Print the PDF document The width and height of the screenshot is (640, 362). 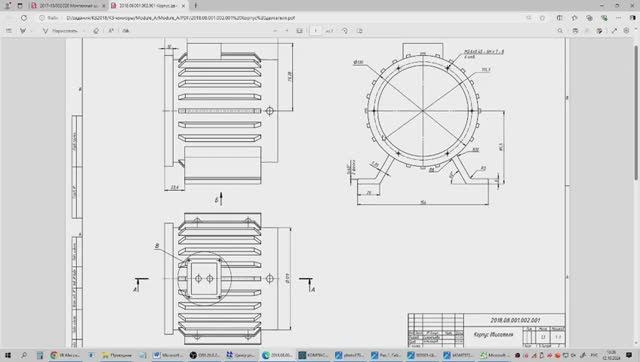click(x=575, y=31)
